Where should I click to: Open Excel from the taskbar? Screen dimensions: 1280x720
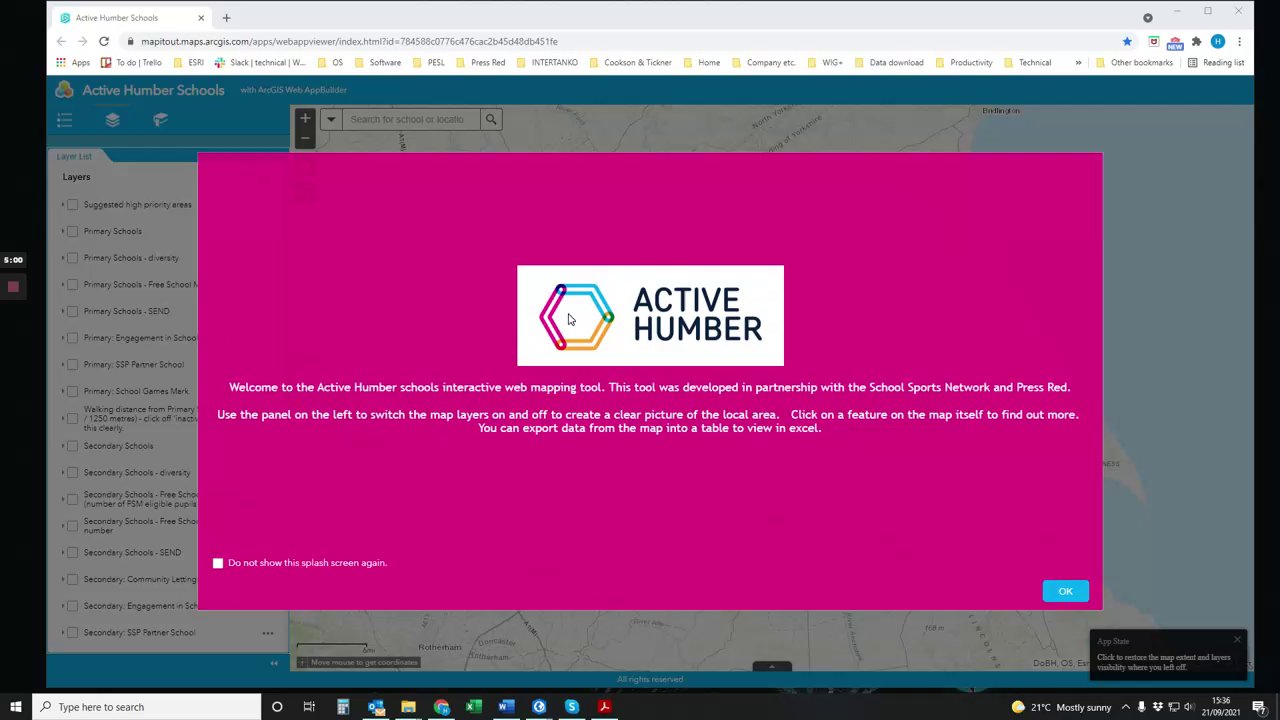pos(474,707)
